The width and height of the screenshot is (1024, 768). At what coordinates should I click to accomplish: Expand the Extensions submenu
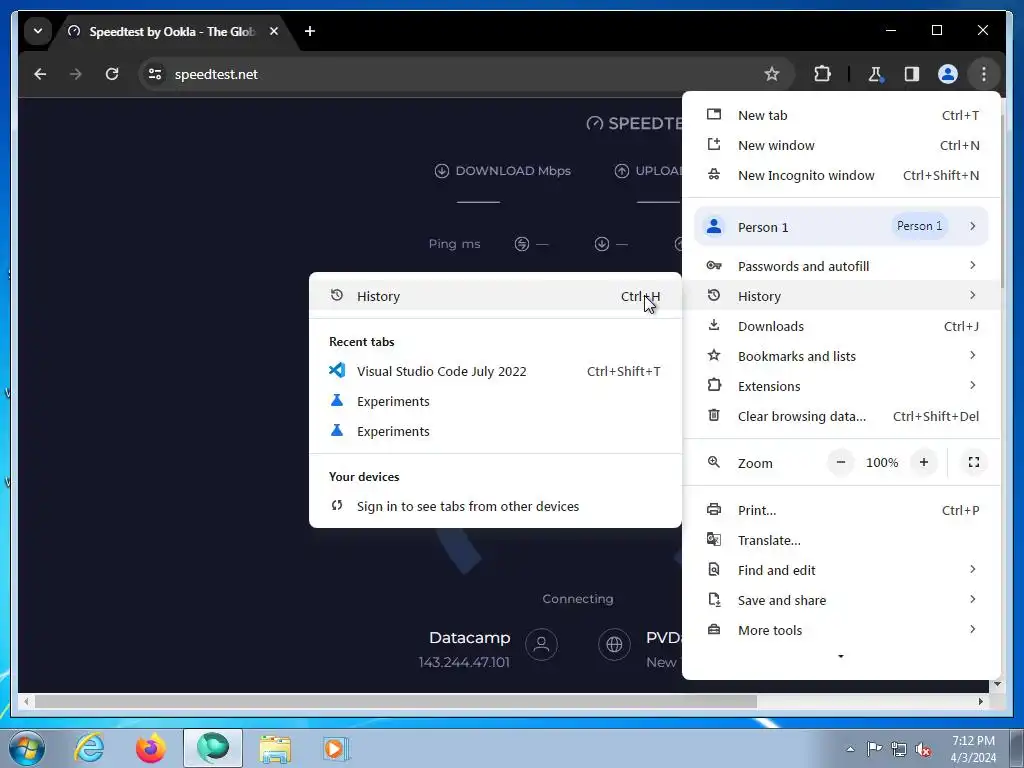click(x=841, y=386)
